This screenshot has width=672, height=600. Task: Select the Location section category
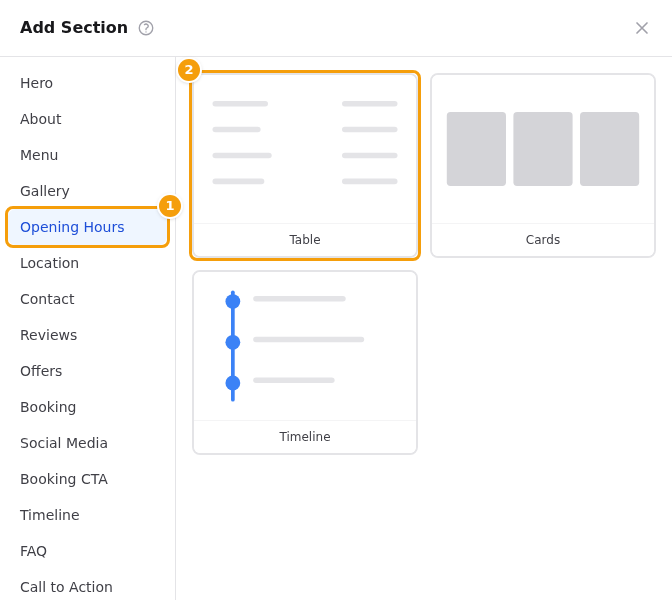[87, 263]
